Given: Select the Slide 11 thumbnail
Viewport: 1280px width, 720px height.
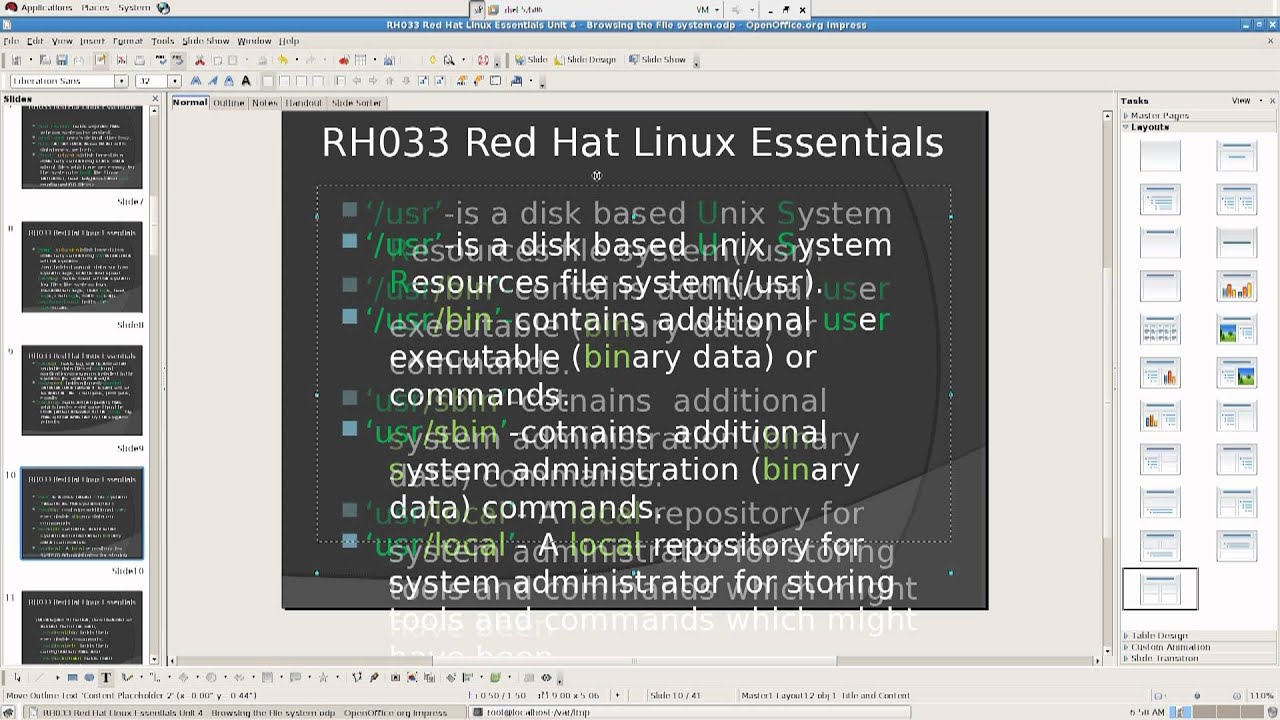Looking at the screenshot, I should 82,627.
